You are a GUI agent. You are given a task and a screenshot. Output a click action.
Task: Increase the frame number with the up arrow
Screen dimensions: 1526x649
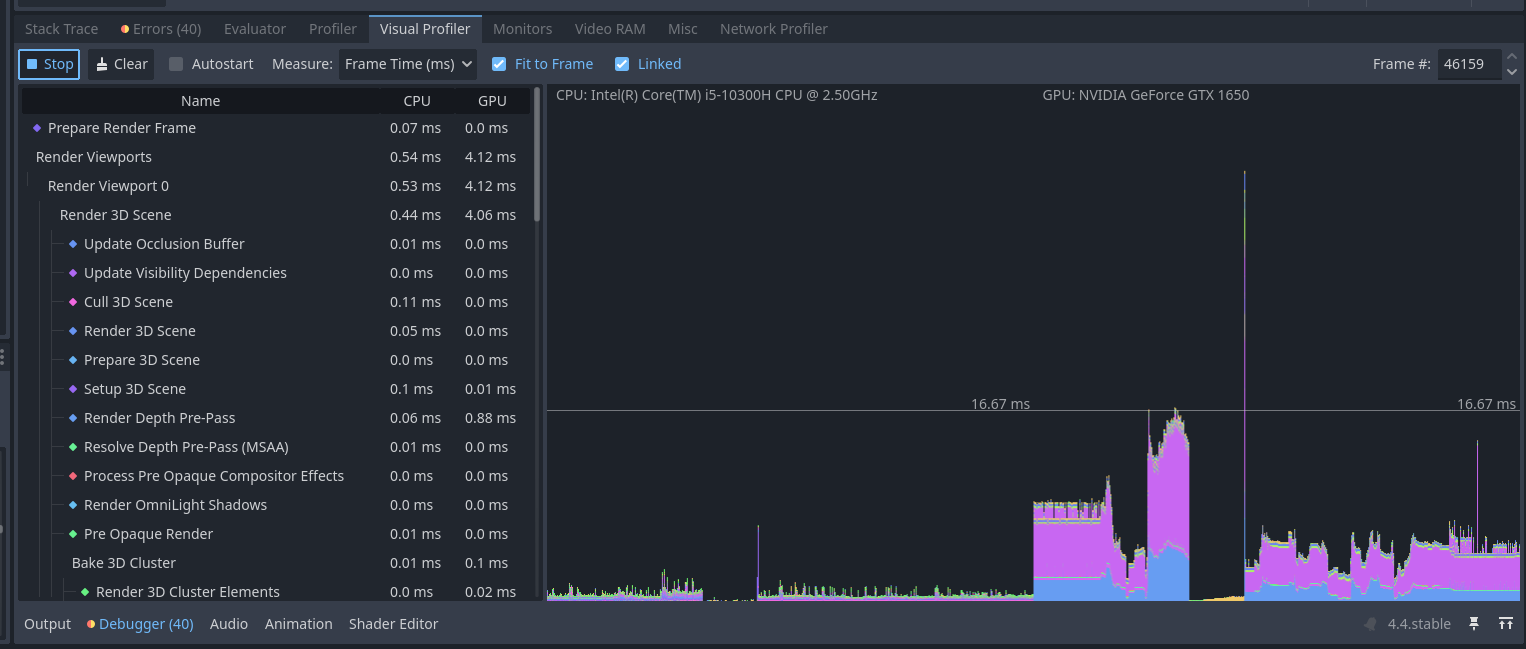click(x=1510, y=58)
